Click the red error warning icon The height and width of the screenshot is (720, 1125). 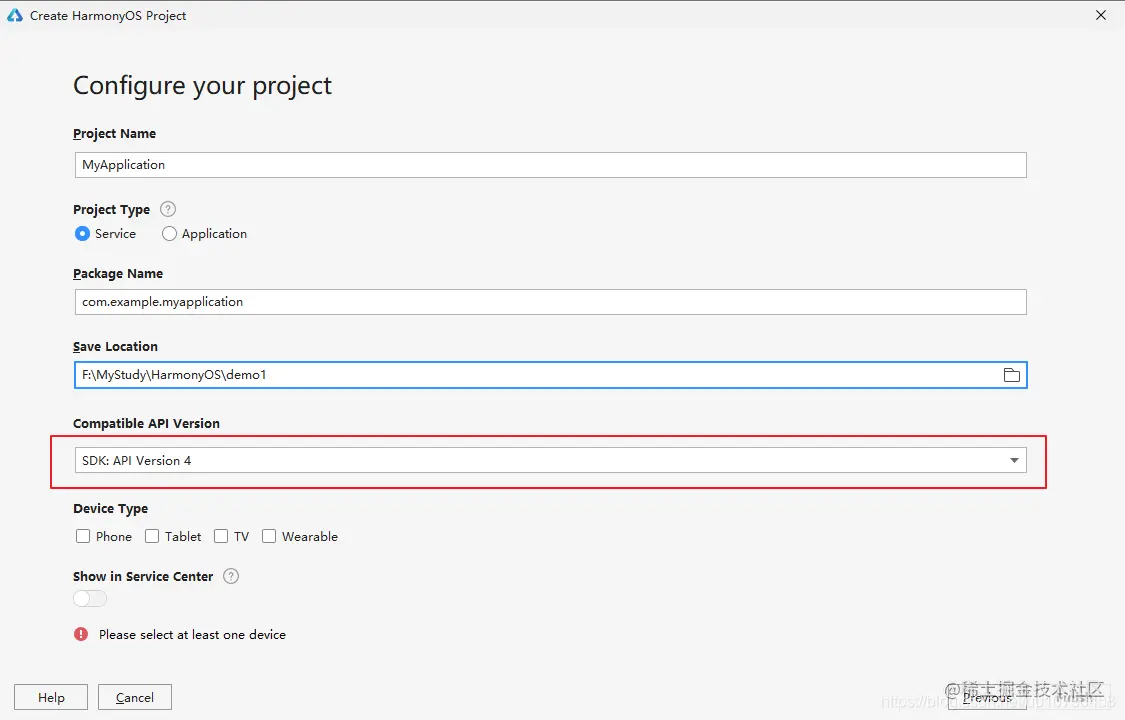81,634
